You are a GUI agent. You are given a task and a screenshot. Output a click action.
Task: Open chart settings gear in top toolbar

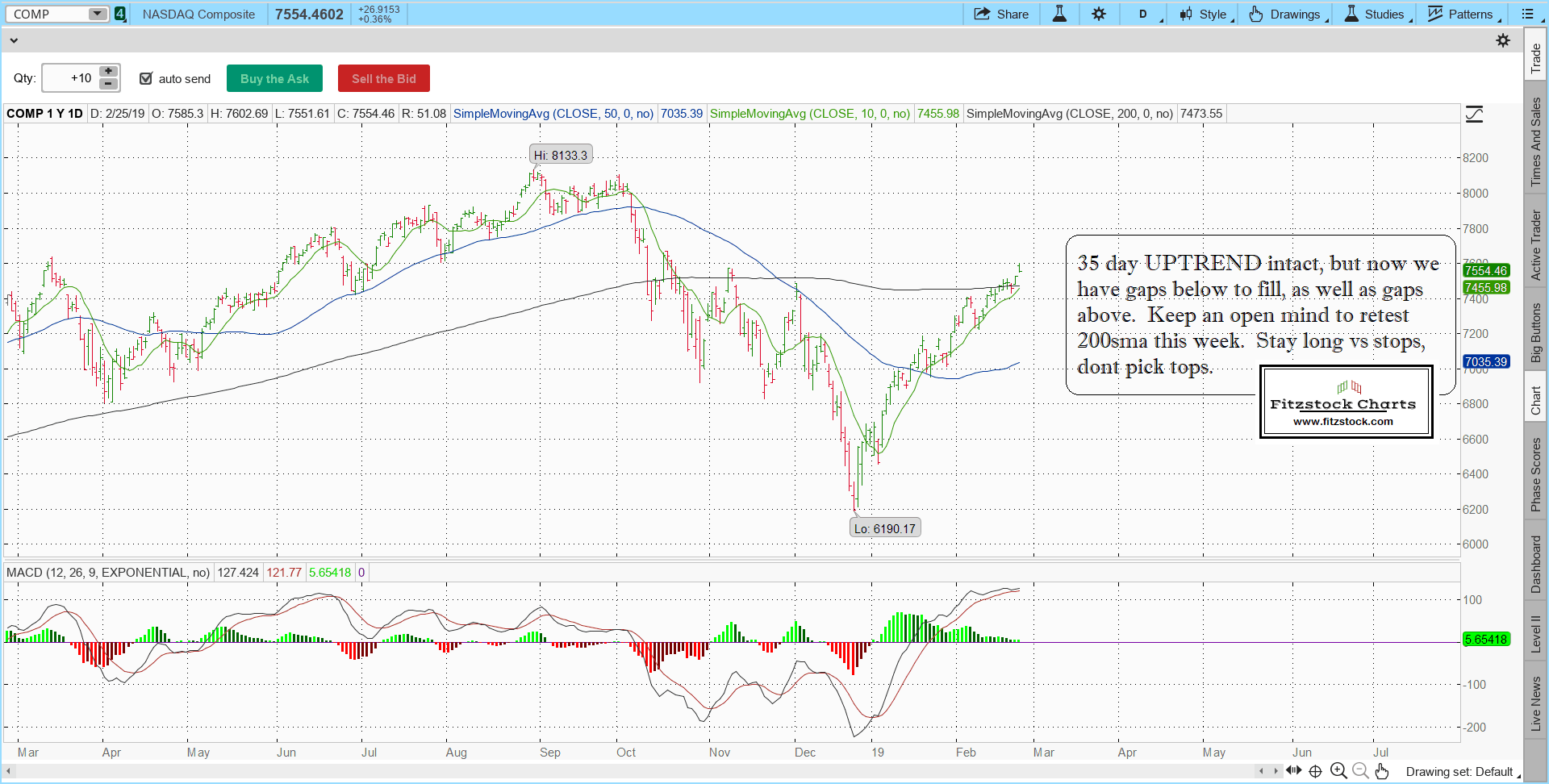1099,14
